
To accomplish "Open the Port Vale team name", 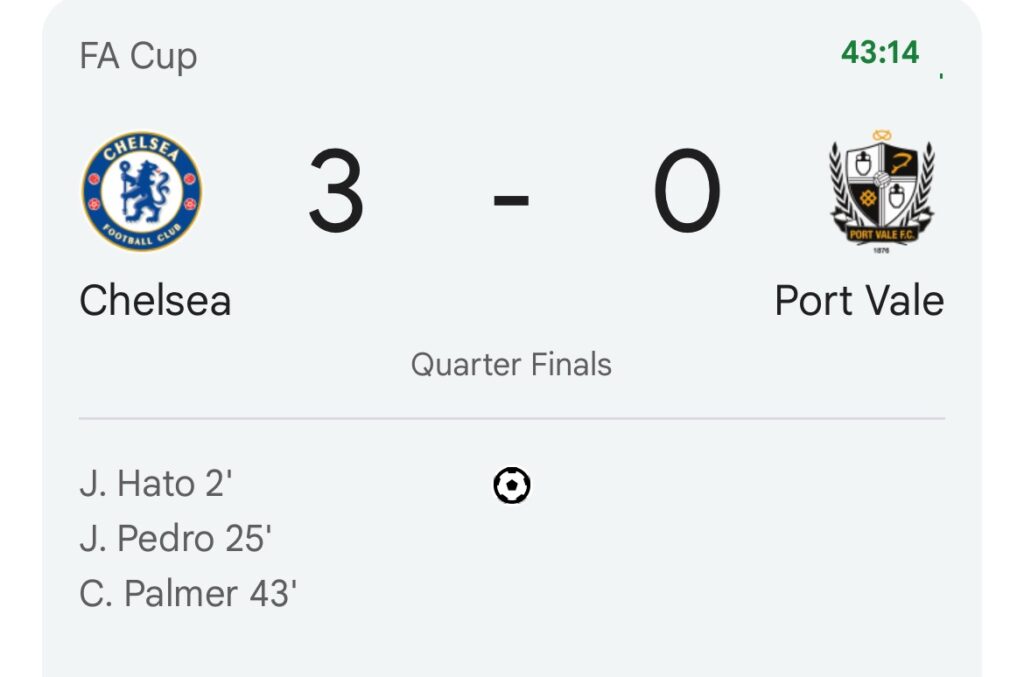I will (x=859, y=300).
